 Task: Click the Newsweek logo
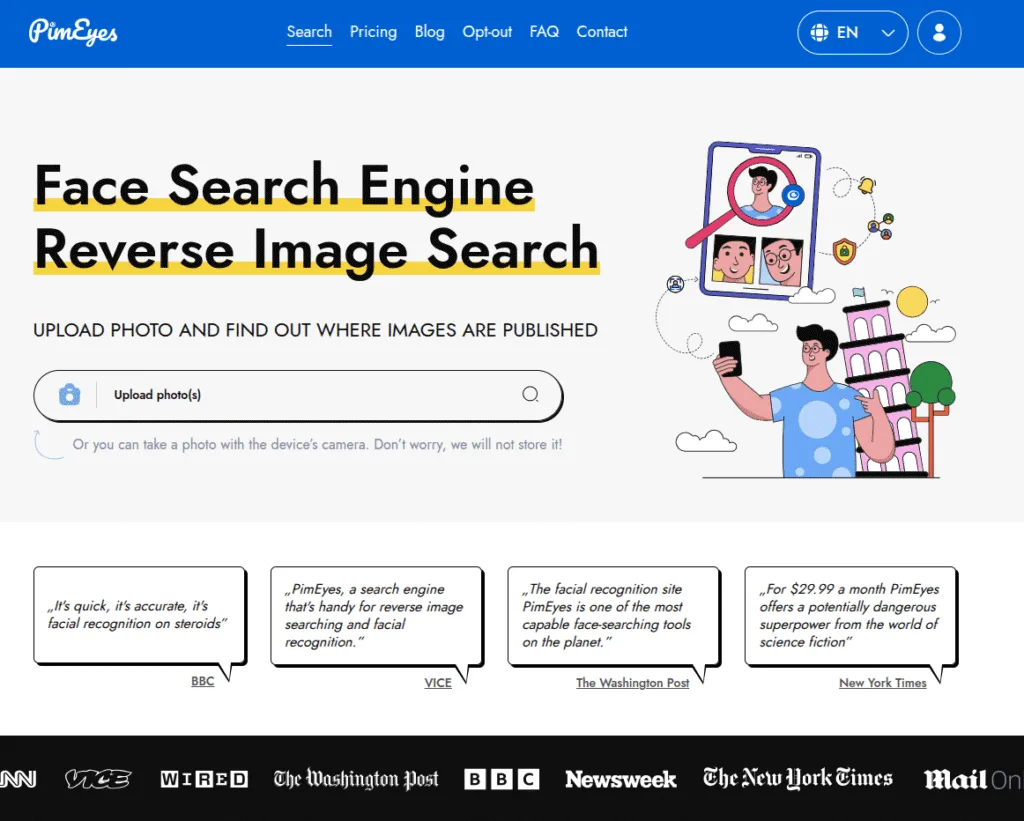point(620,779)
